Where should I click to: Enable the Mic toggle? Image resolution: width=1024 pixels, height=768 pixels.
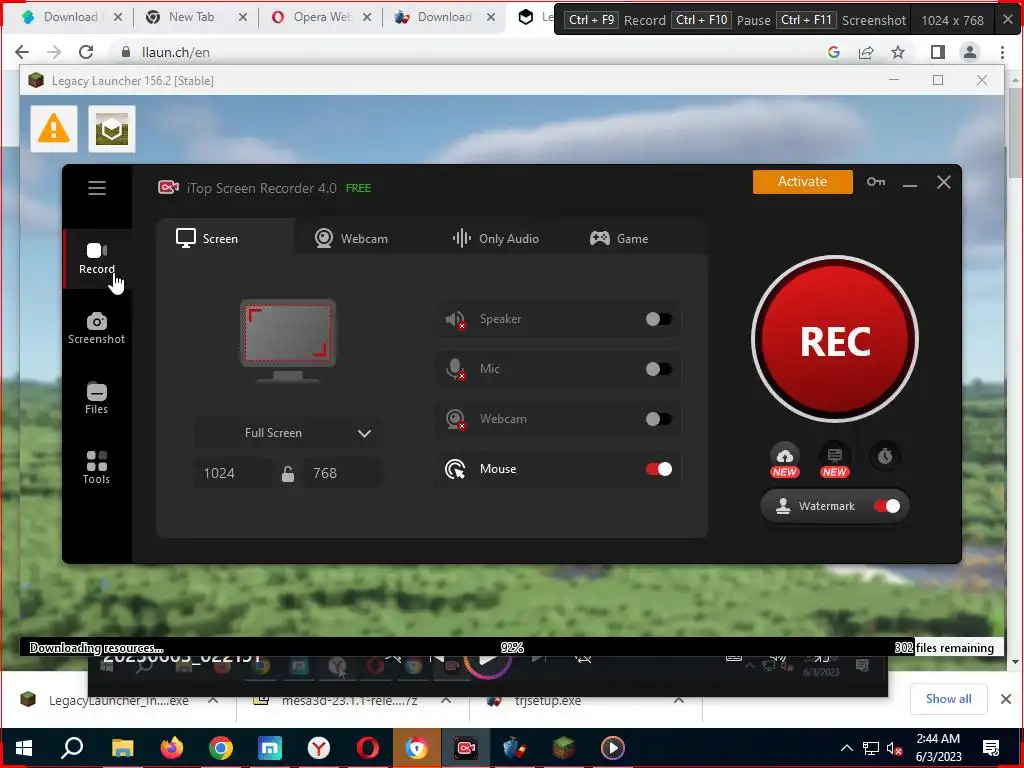click(658, 369)
